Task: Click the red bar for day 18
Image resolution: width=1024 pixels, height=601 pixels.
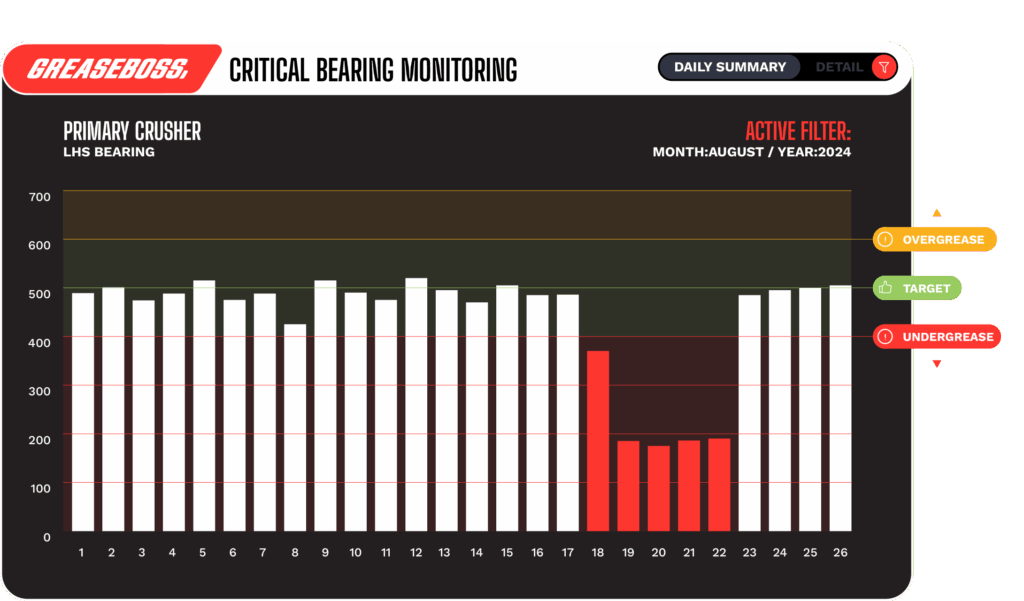Action: click(598, 440)
